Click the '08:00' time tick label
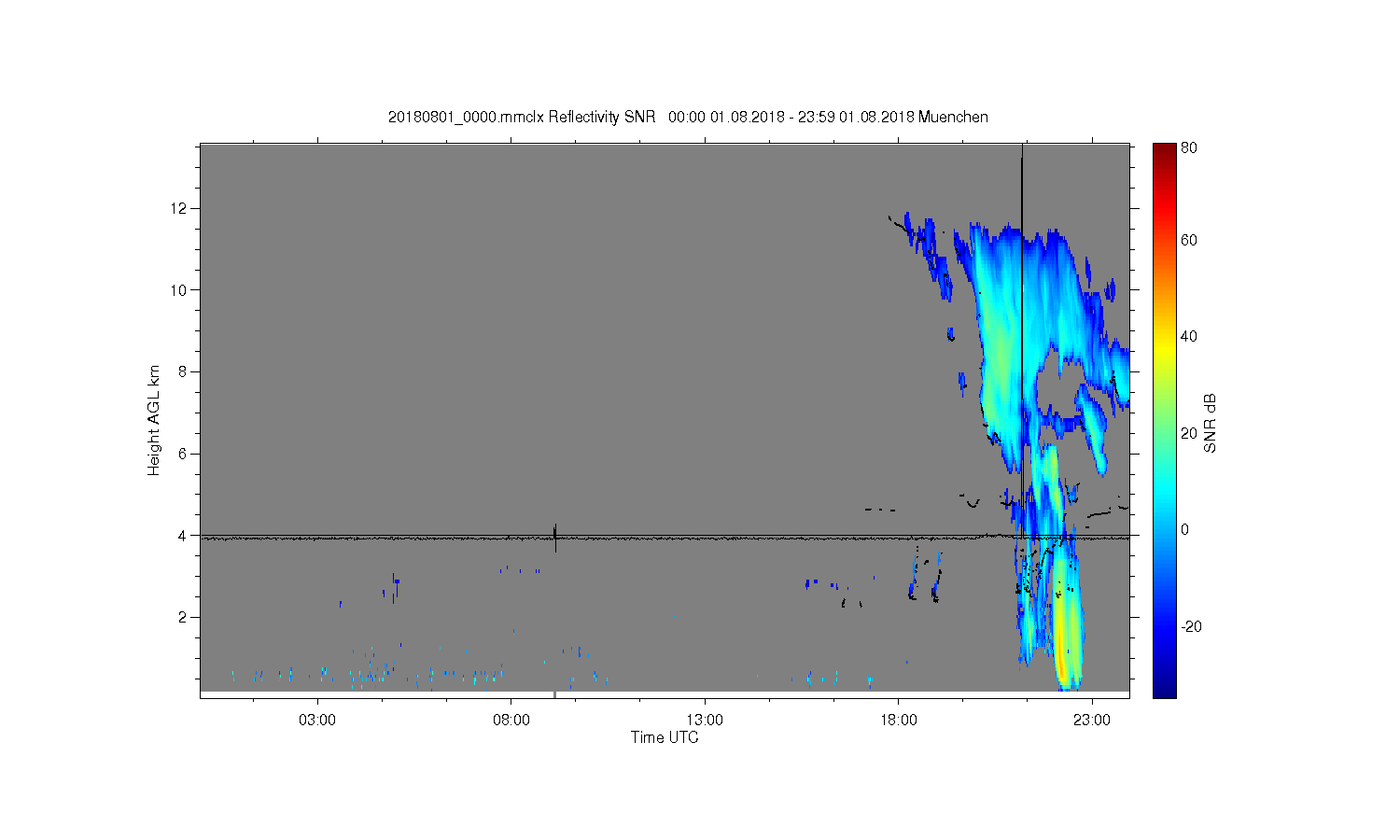 tap(511, 720)
